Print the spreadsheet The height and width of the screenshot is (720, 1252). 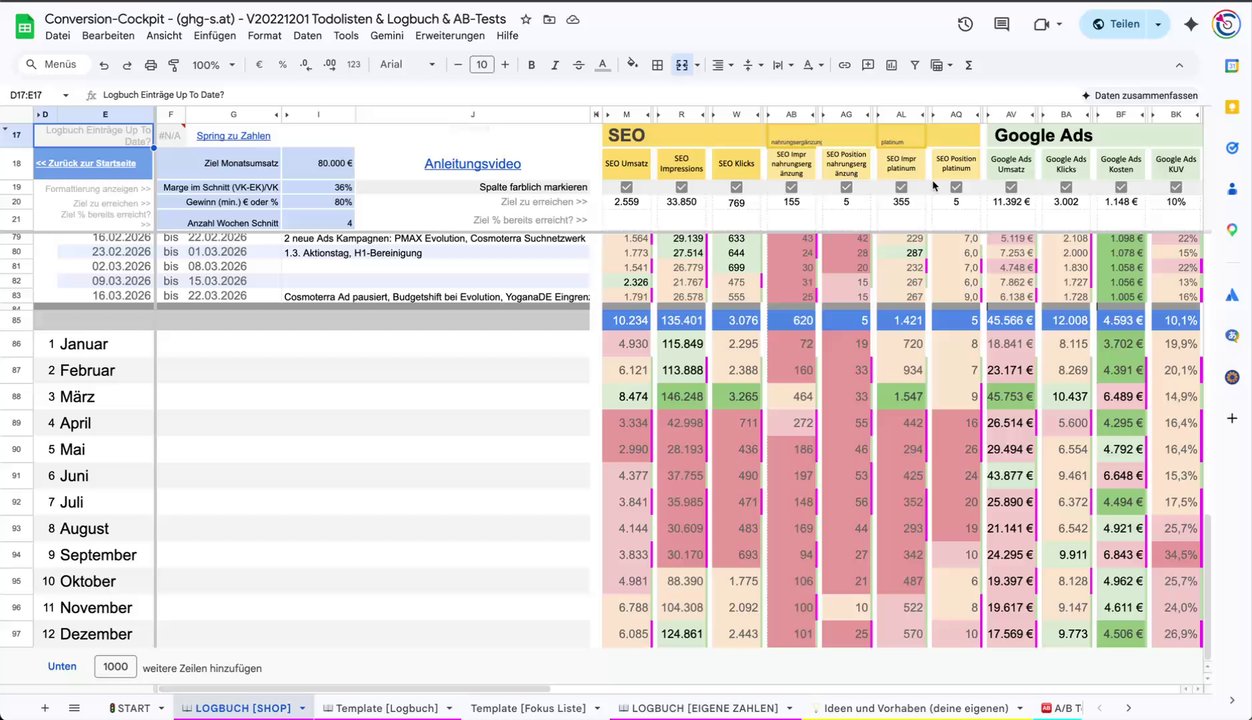(151, 65)
